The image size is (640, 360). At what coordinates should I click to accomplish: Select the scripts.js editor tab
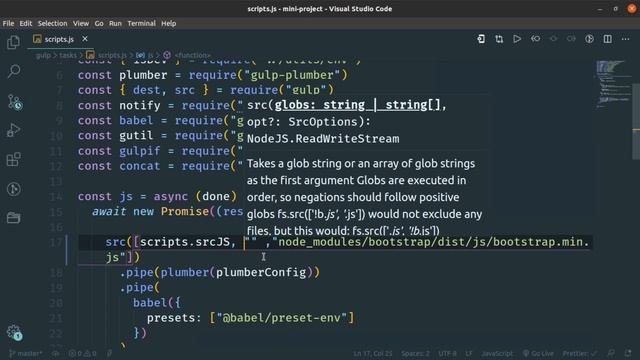click(60, 39)
